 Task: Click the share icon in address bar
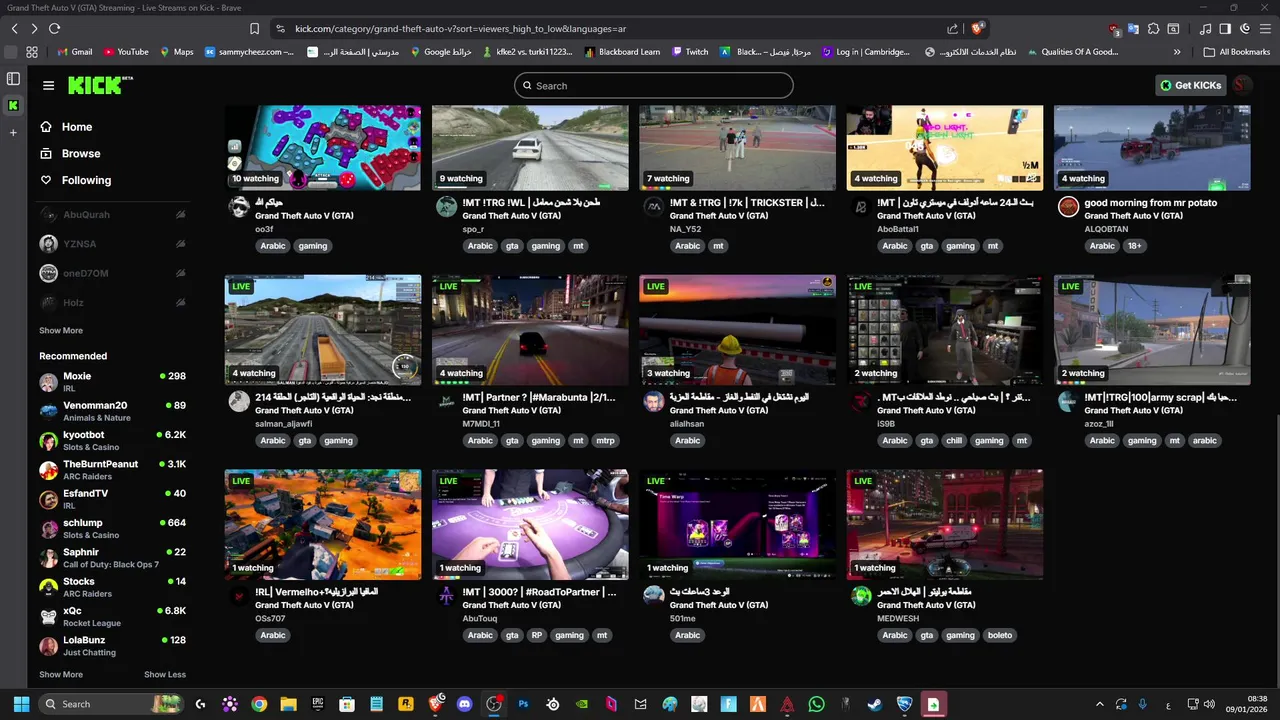952,29
